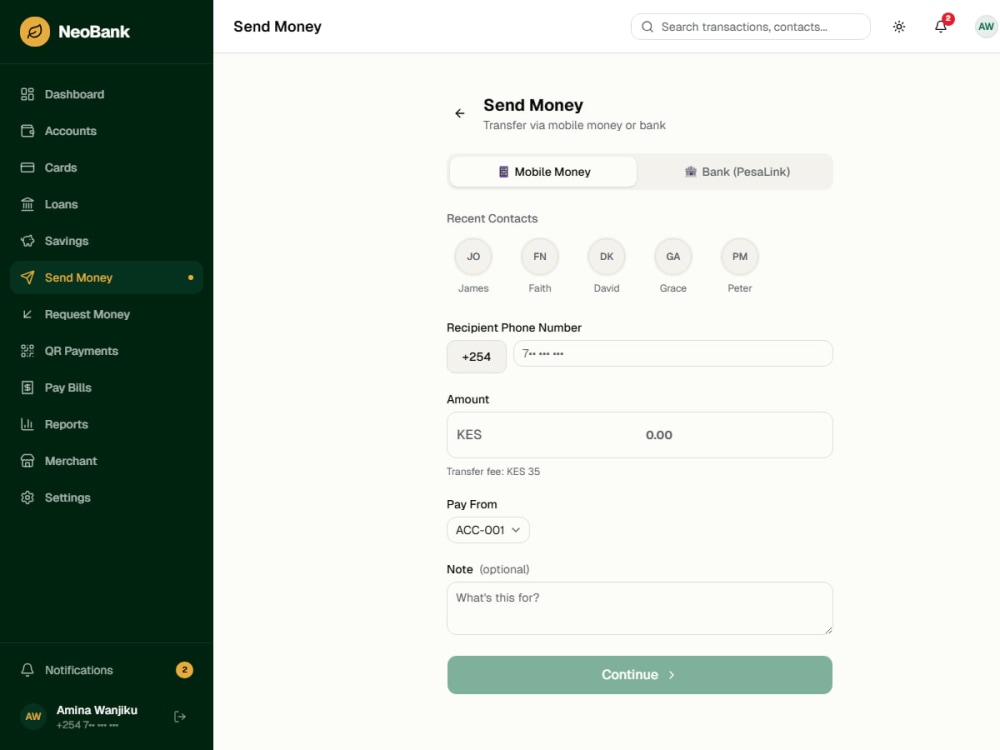
Task: Click the logout icon beside Amina Wanjiku
Action: tap(180, 717)
